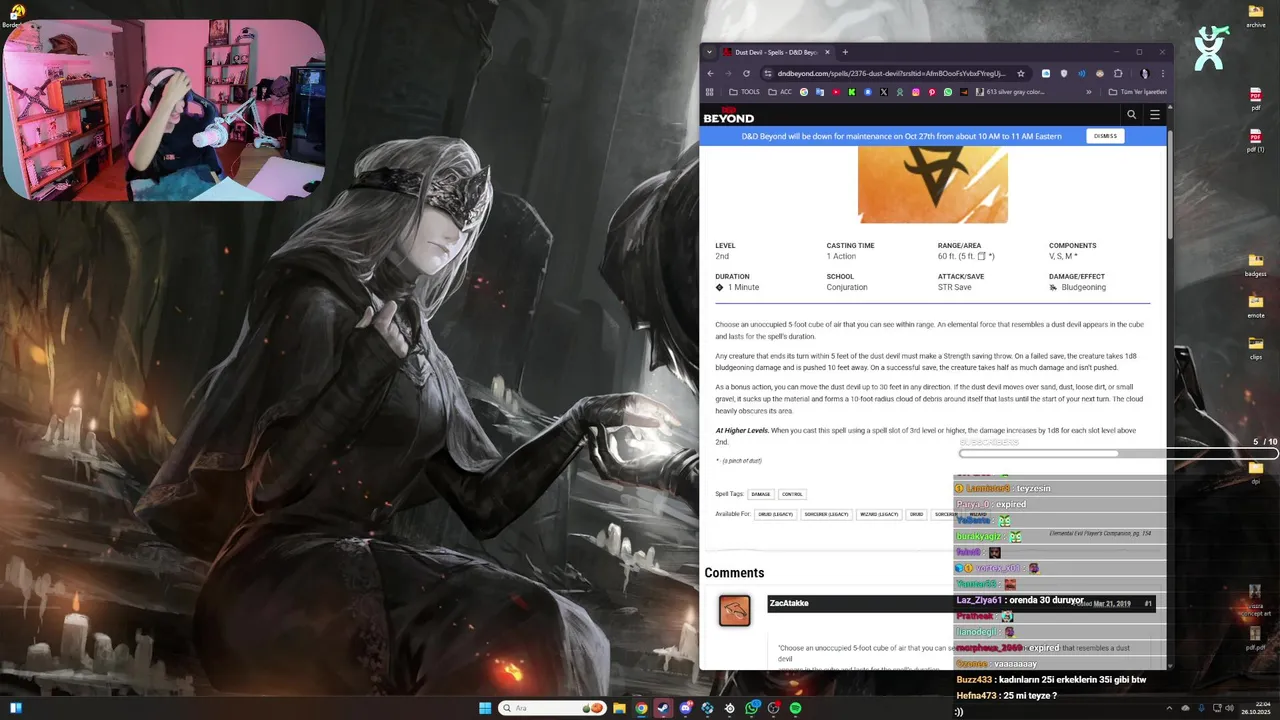Reload the Dust Devil page
The image size is (1280, 720).
746,73
